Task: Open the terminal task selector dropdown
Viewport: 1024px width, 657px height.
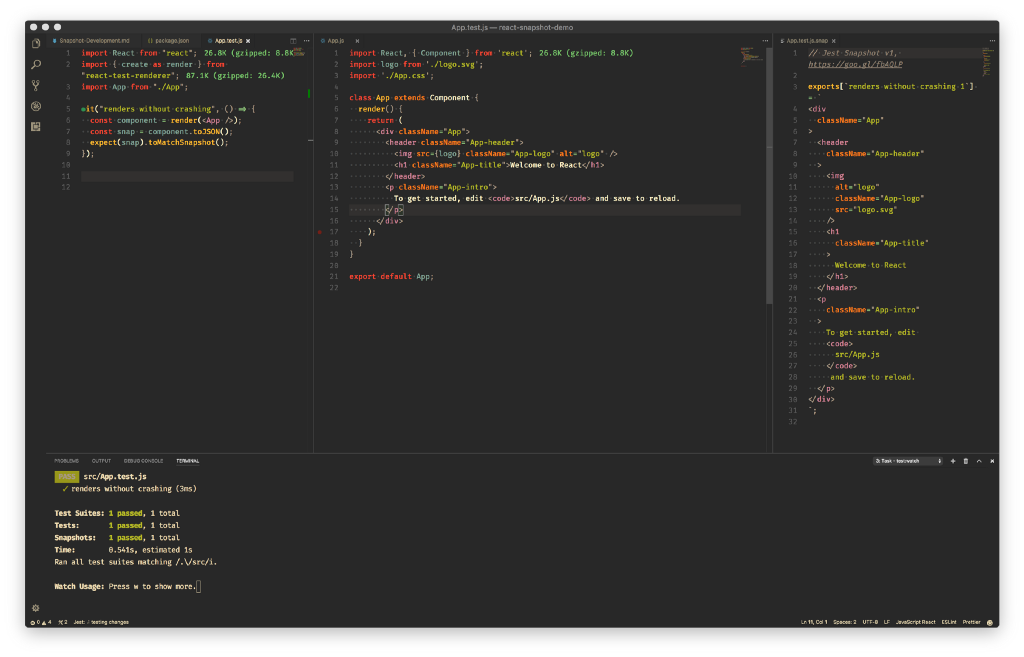Action: [x=908, y=461]
